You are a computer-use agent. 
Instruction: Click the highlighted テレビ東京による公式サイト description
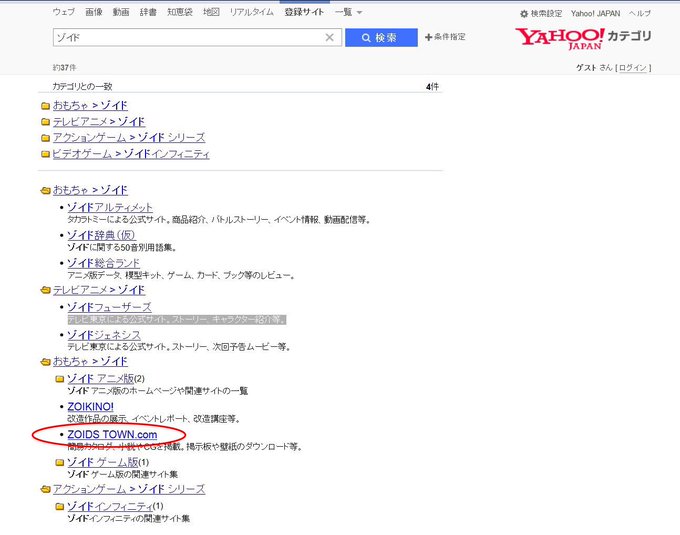[177, 320]
